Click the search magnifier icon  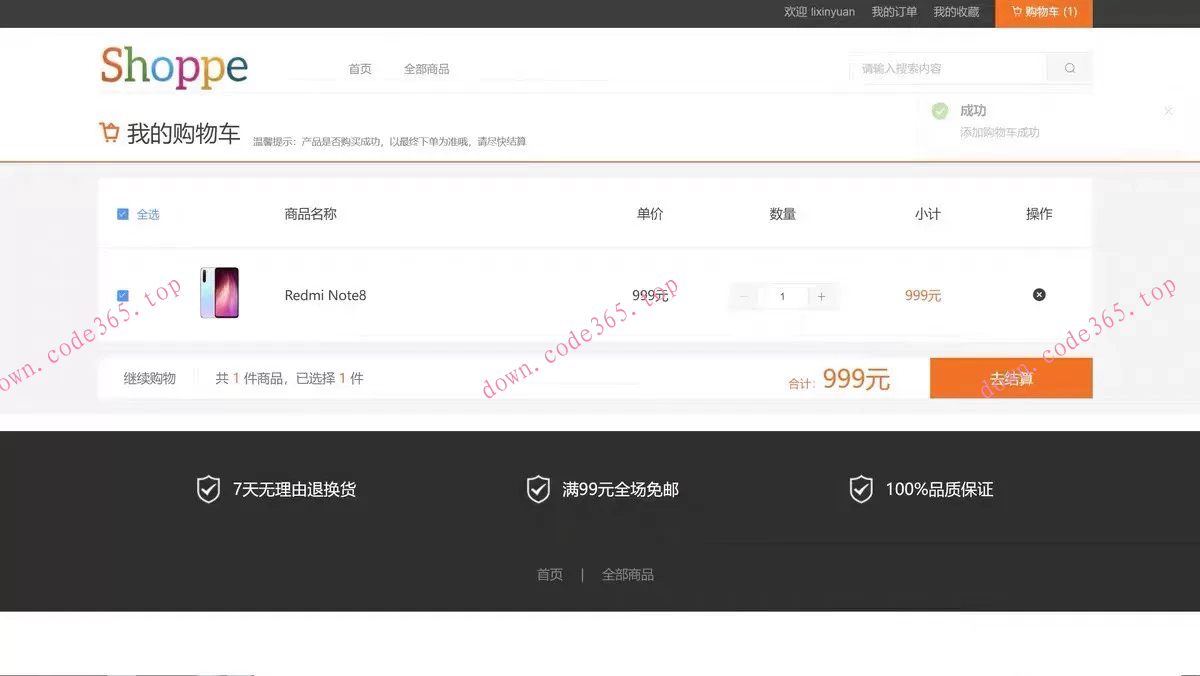1069,68
